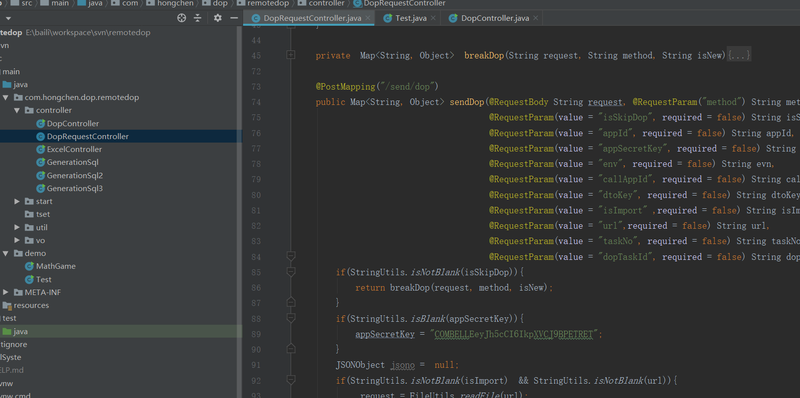Screen dimensions: 800x398
Task: Click the collapse all icon in Project panel
Action: [198, 18]
